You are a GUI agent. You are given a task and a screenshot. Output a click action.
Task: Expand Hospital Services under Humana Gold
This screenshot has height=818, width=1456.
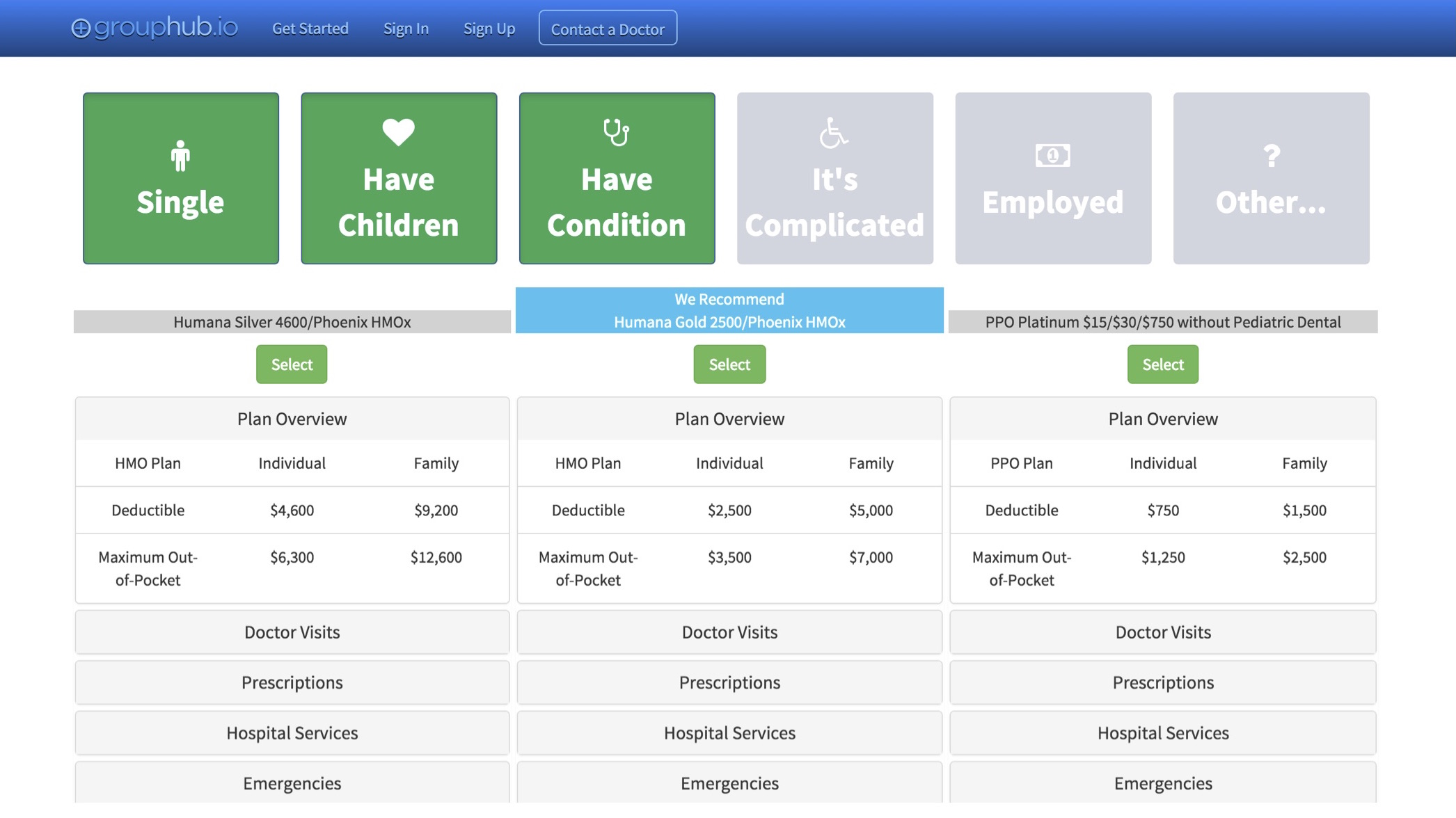(729, 733)
